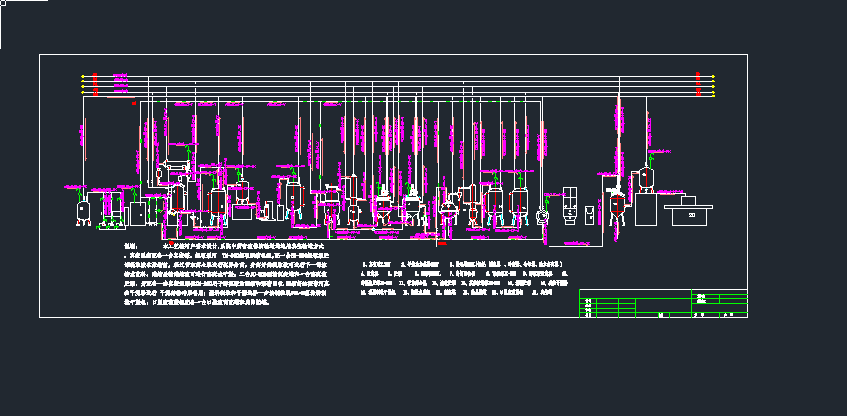
Task: Click the bottom-left corner of drawing frame
Action: [40, 318]
